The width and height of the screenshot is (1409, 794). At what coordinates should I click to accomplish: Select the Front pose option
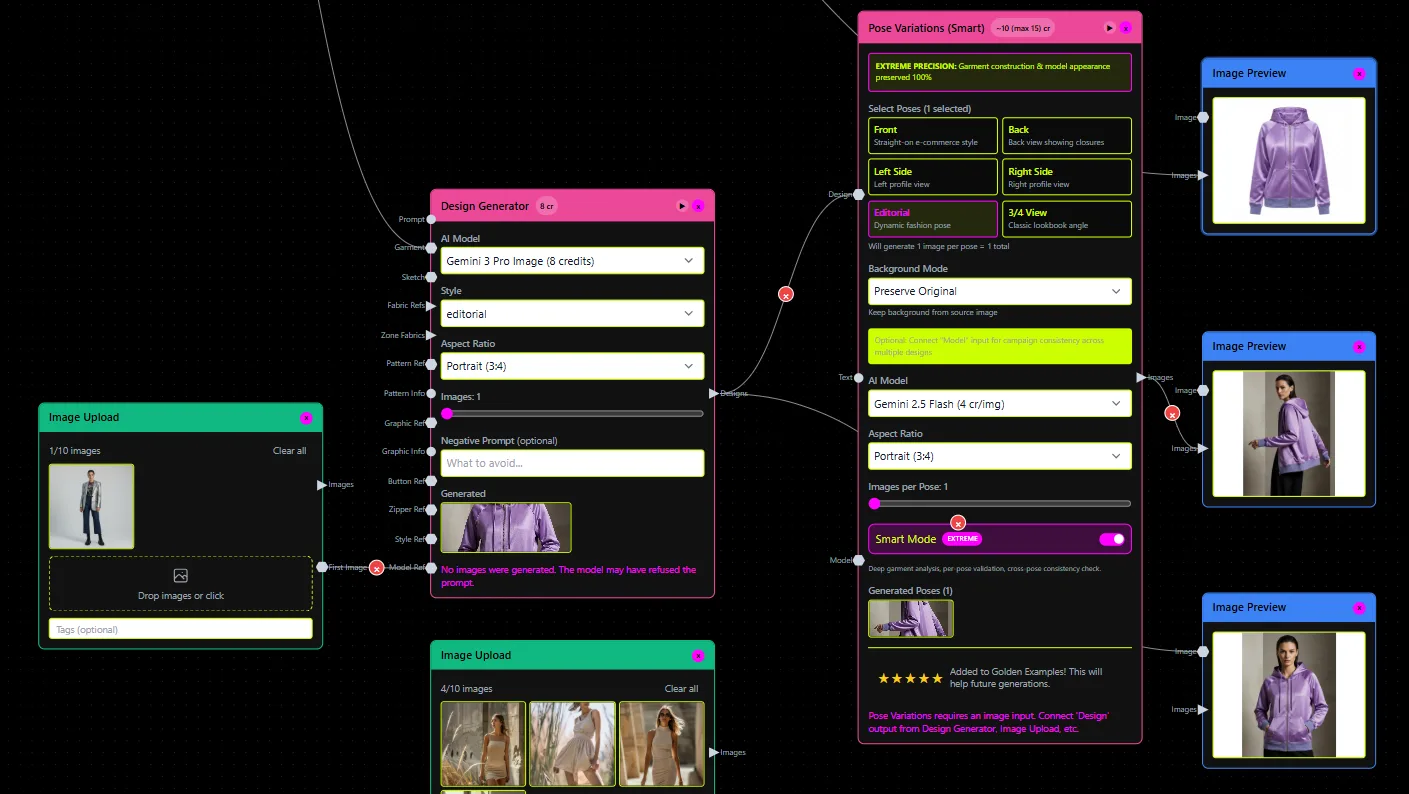(x=933, y=135)
